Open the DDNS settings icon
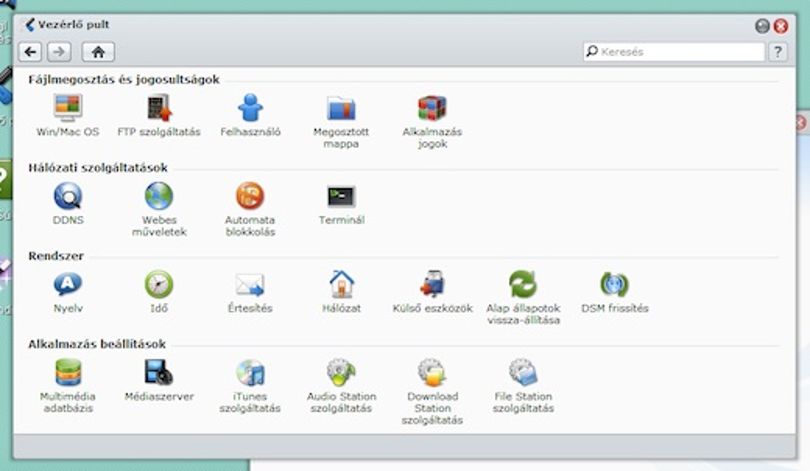 point(68,196)
